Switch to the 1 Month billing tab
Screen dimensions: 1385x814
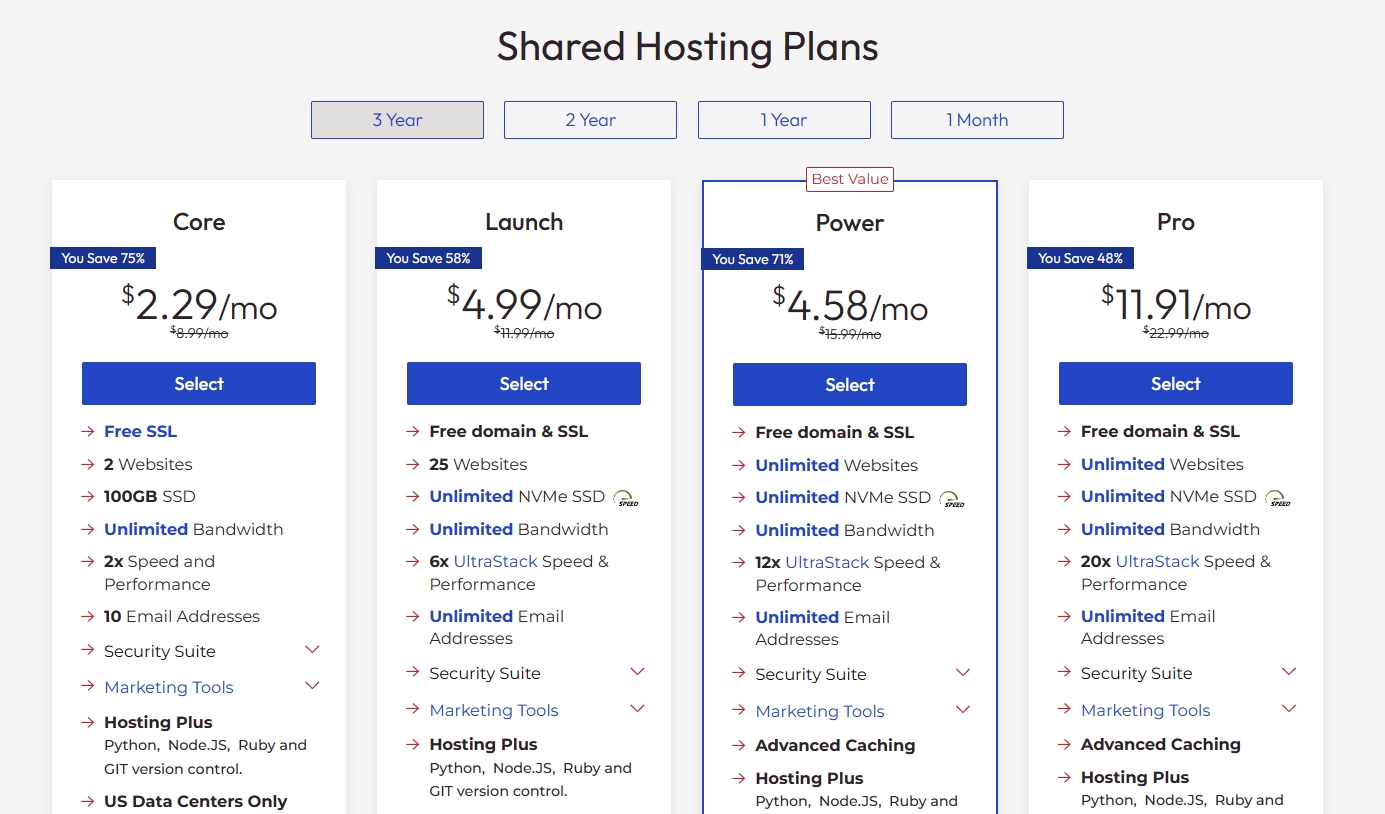pyautogui.click(x=977, y=120)
